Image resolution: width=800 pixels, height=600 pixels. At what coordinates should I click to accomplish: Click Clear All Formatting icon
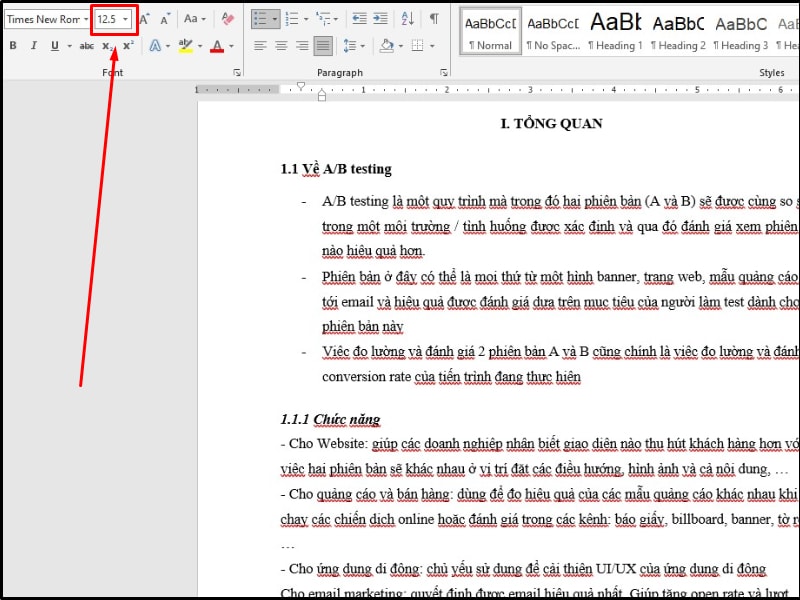[x=228, y=19]
